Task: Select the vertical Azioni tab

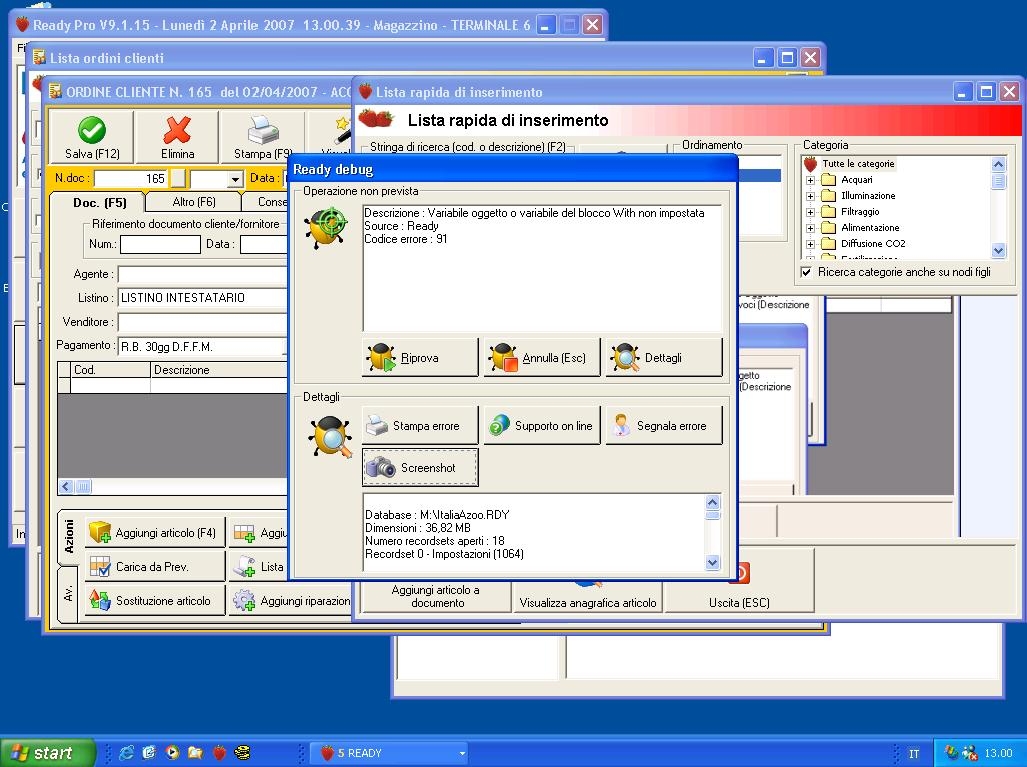Action: coord(69,536)
